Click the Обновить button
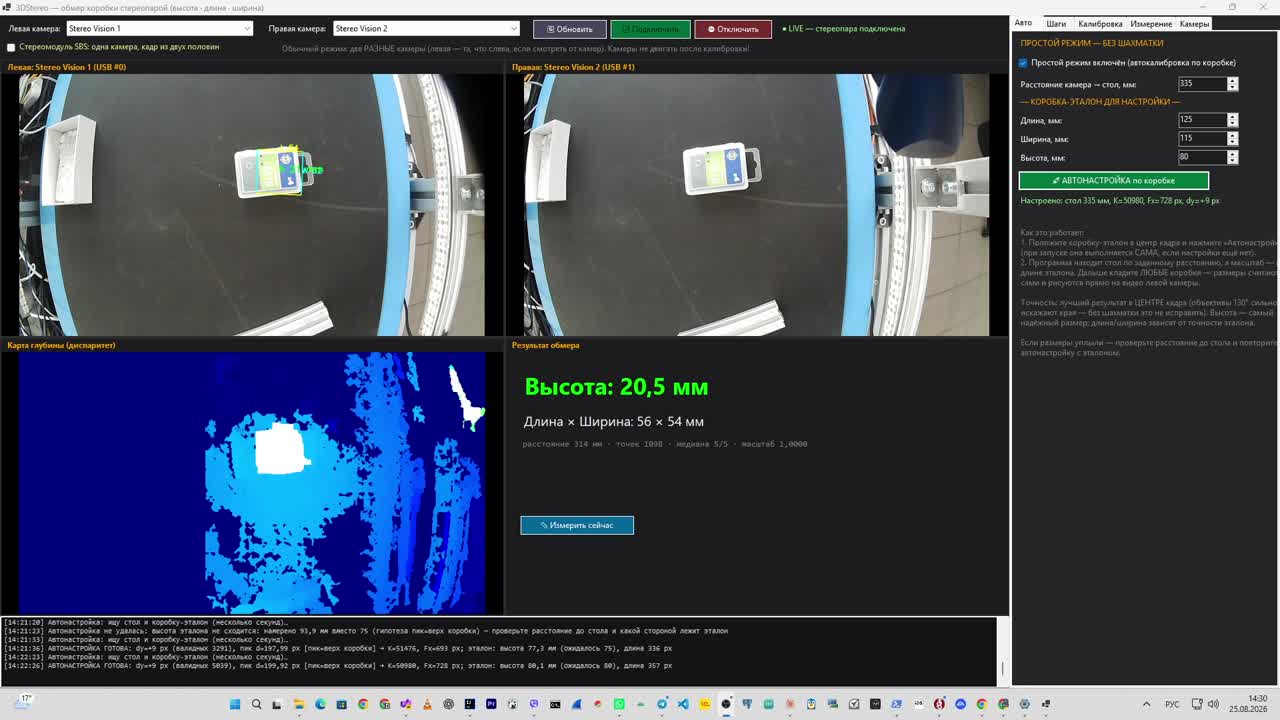 click(x=569, y=29)
